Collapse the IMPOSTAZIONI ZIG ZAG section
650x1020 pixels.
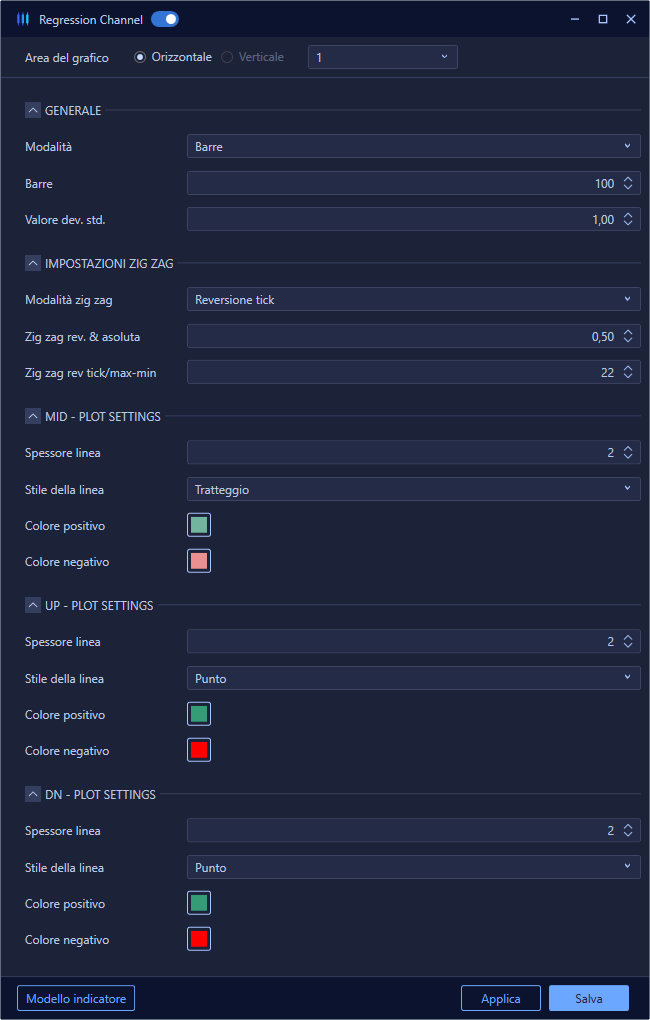(33, 263)
